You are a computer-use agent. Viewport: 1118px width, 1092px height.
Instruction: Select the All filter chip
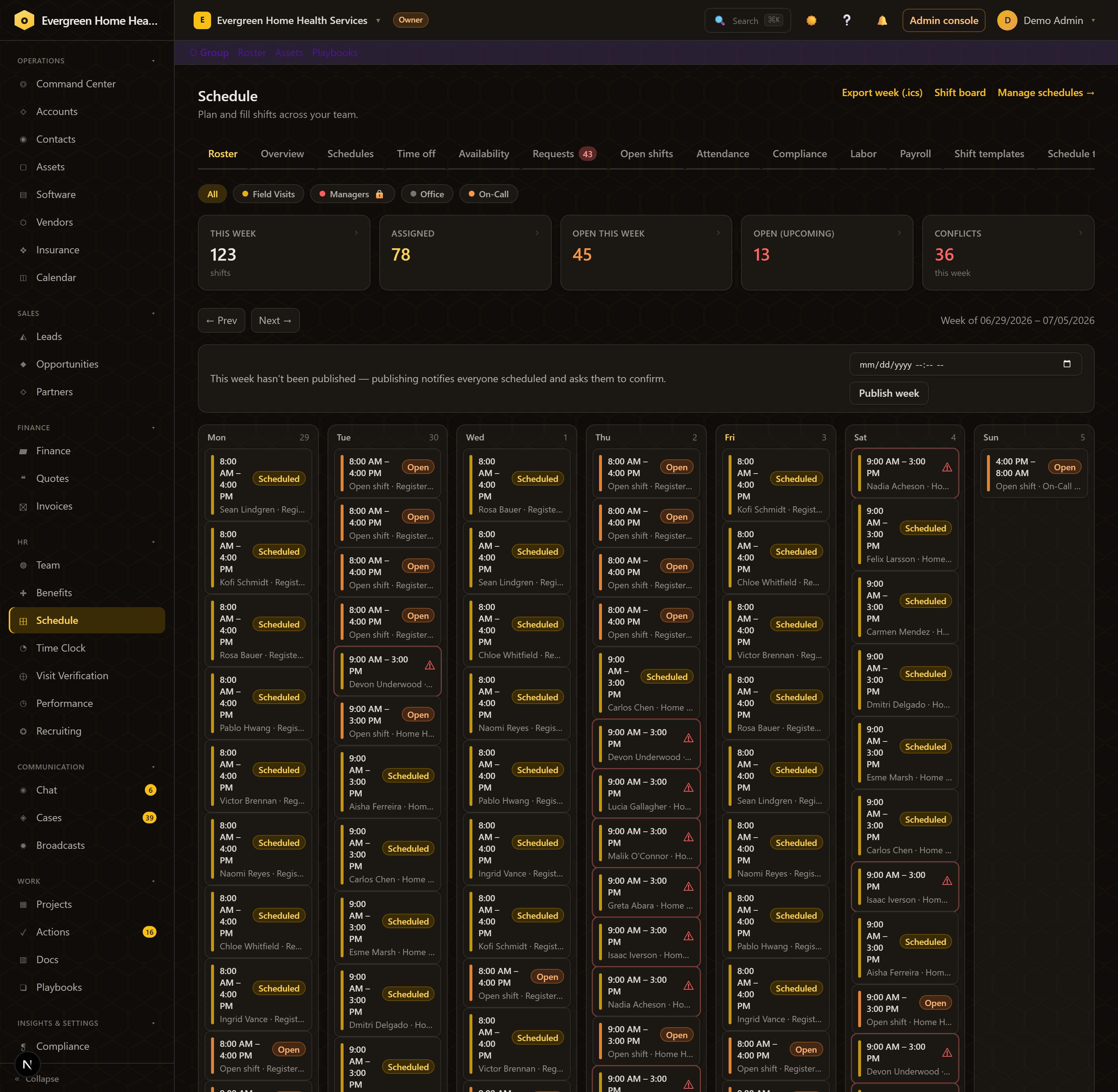[x=212, y=194]
